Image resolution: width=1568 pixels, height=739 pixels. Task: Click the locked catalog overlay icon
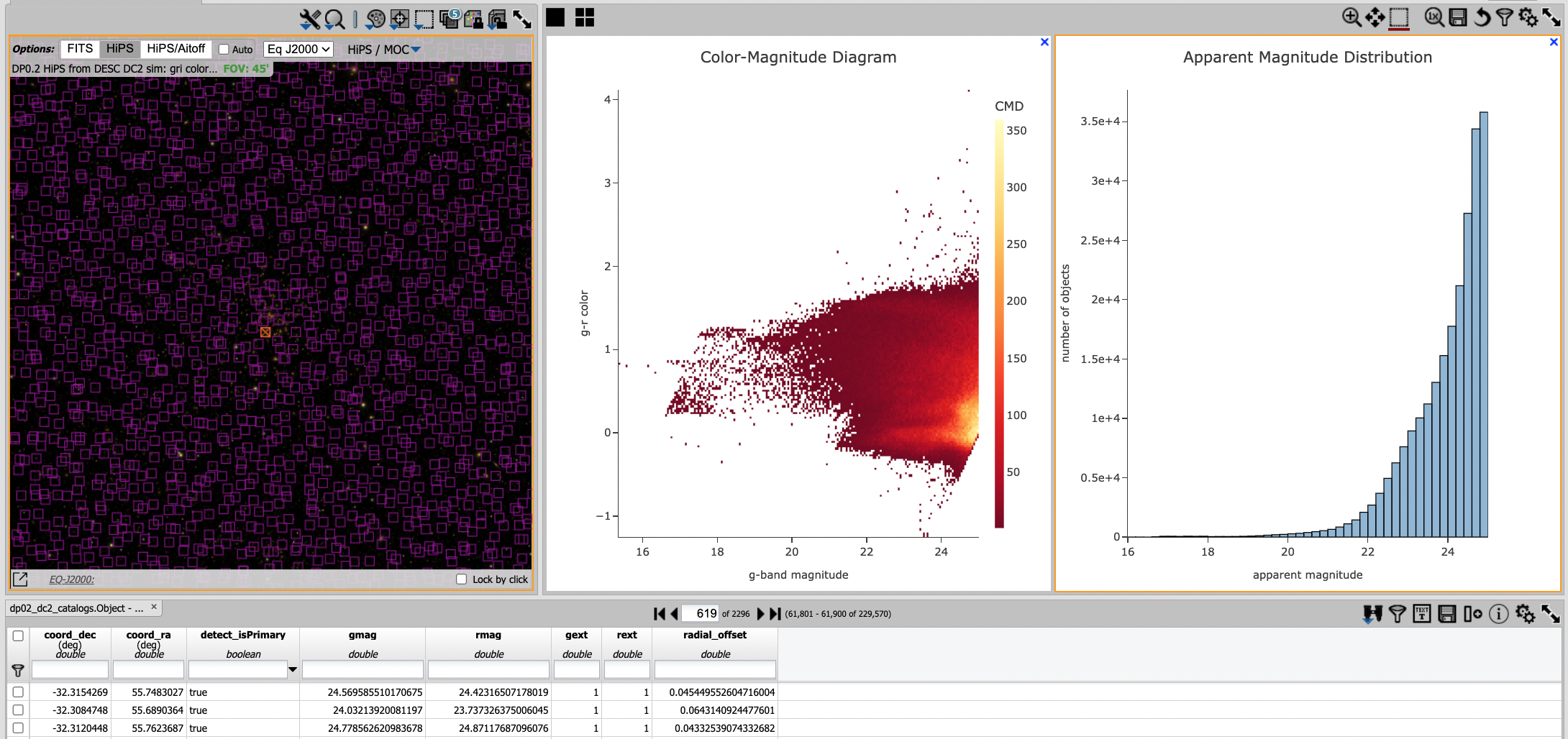[473, 19]
